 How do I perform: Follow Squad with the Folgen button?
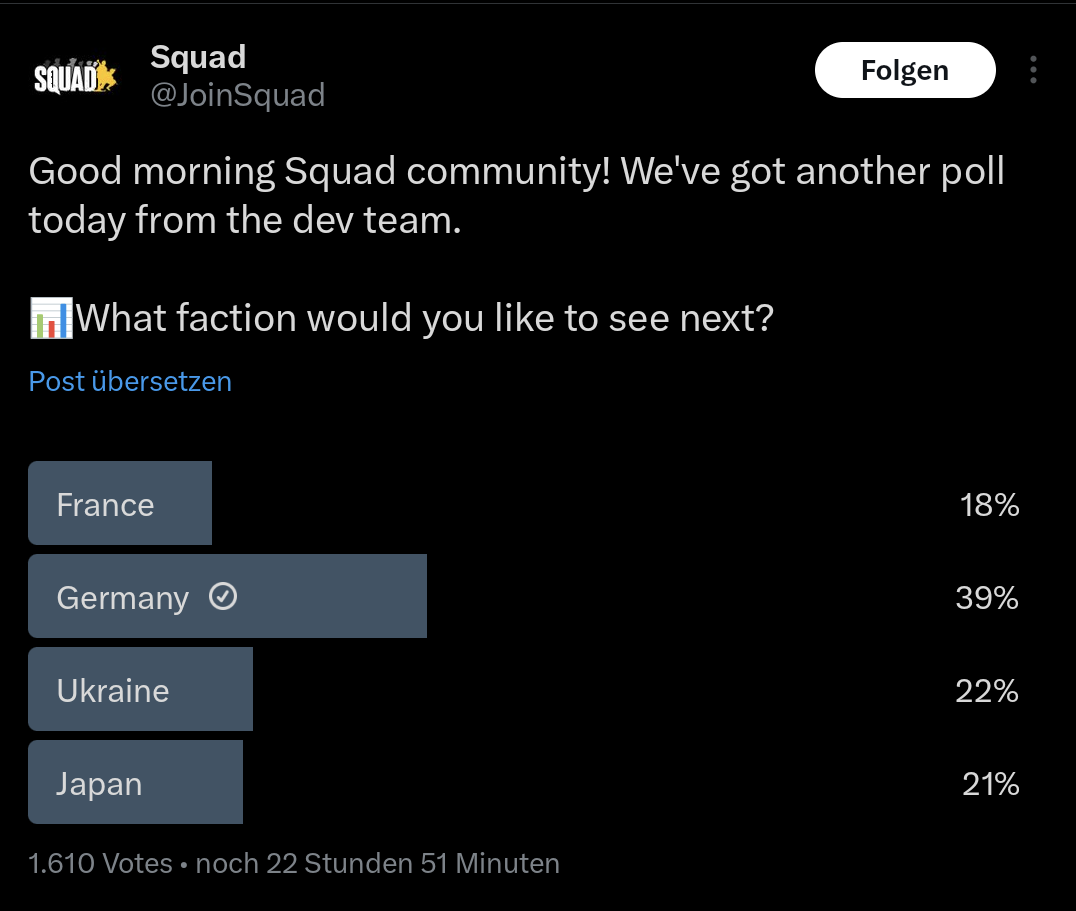(x=904, y=70)
